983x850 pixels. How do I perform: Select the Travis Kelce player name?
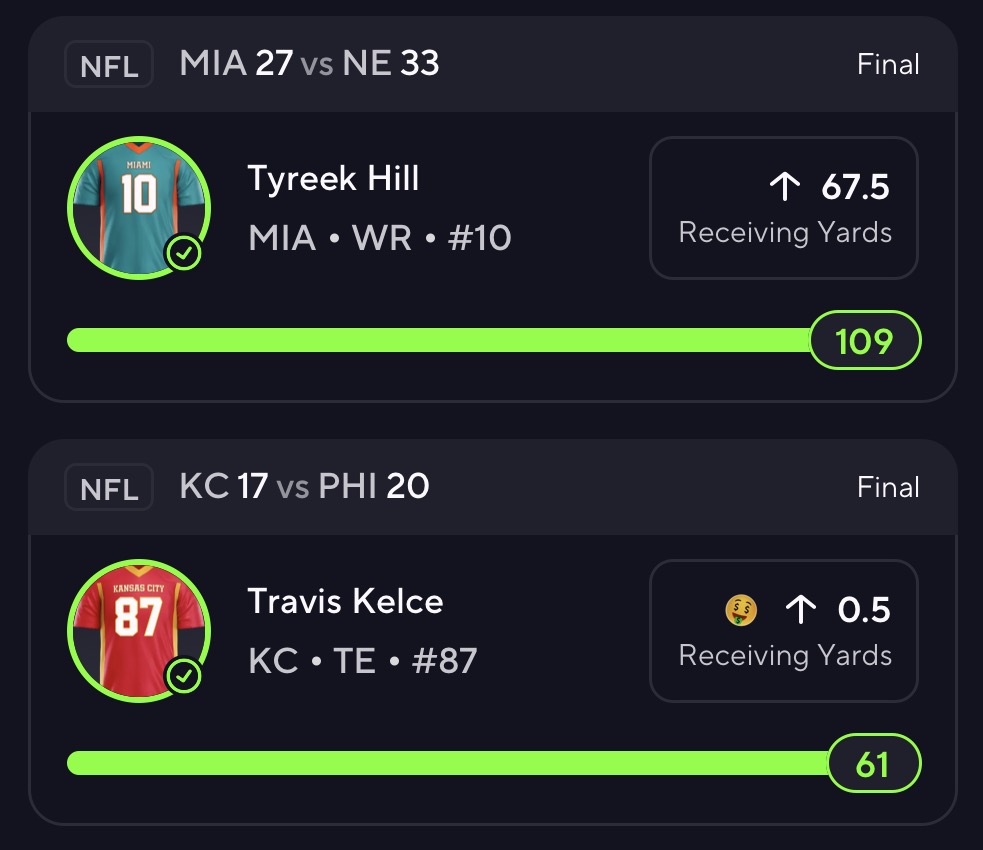pos(345,602)
